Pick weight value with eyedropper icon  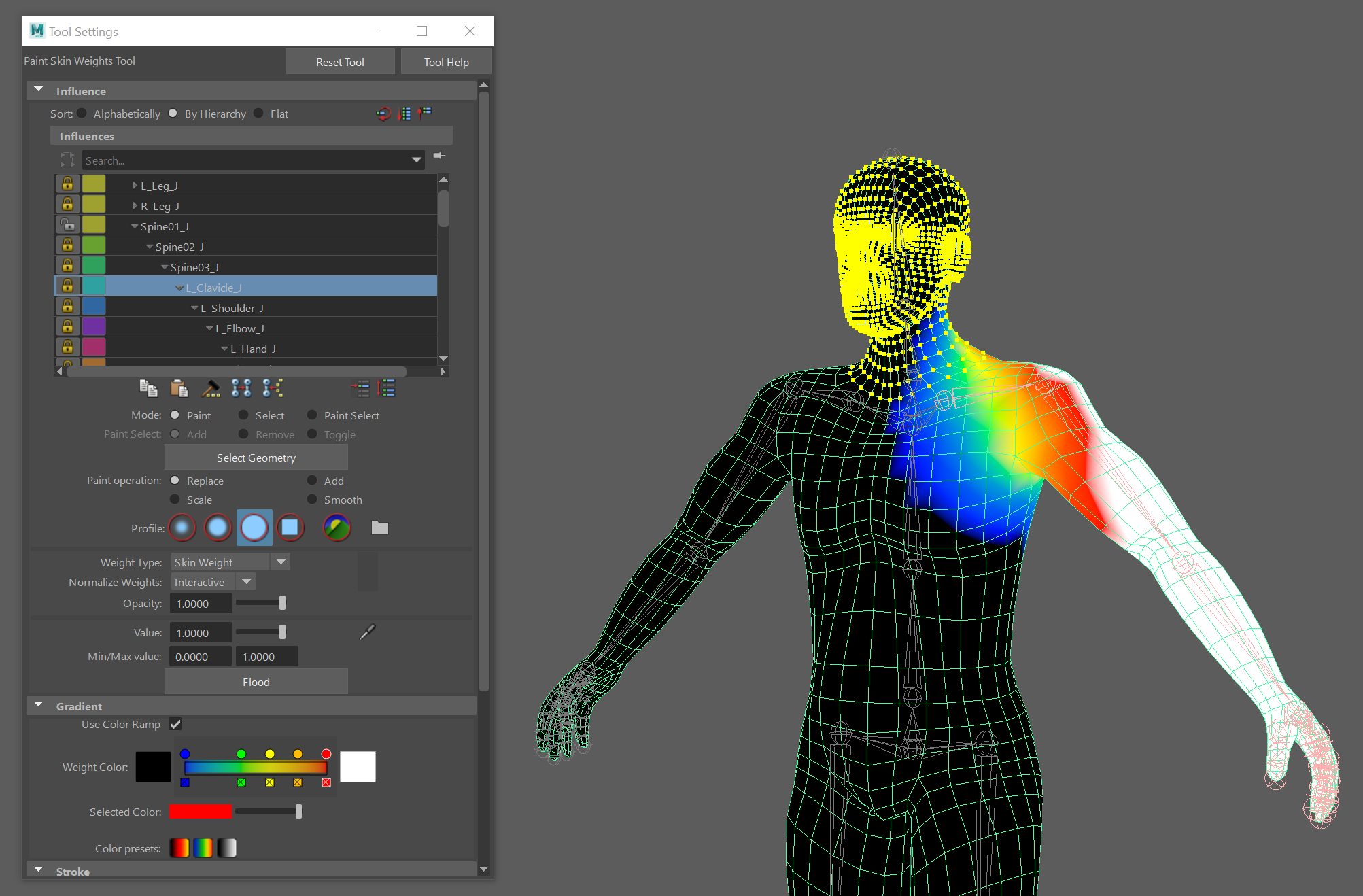tap(367, 632)
